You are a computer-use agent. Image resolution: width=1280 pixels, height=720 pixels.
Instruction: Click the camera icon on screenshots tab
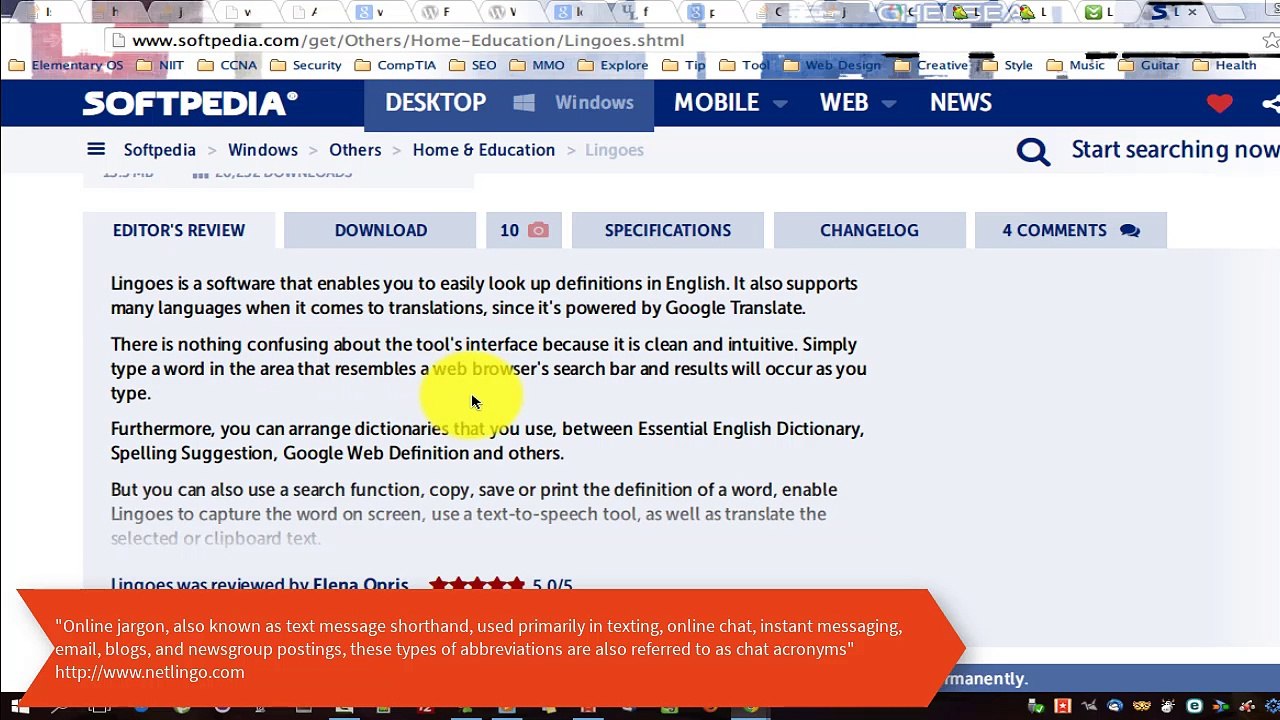538,230
